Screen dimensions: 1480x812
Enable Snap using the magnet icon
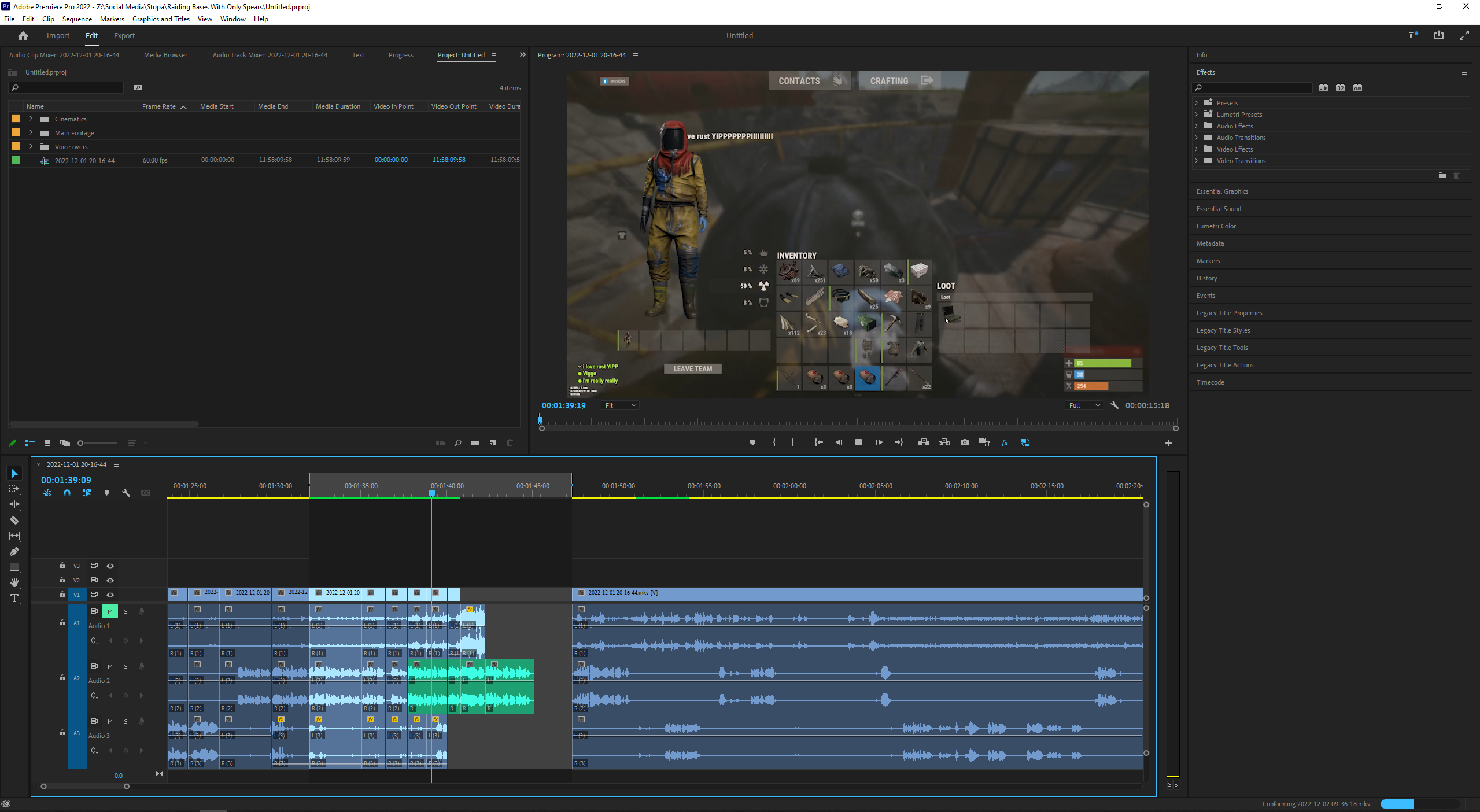[67, 493]
